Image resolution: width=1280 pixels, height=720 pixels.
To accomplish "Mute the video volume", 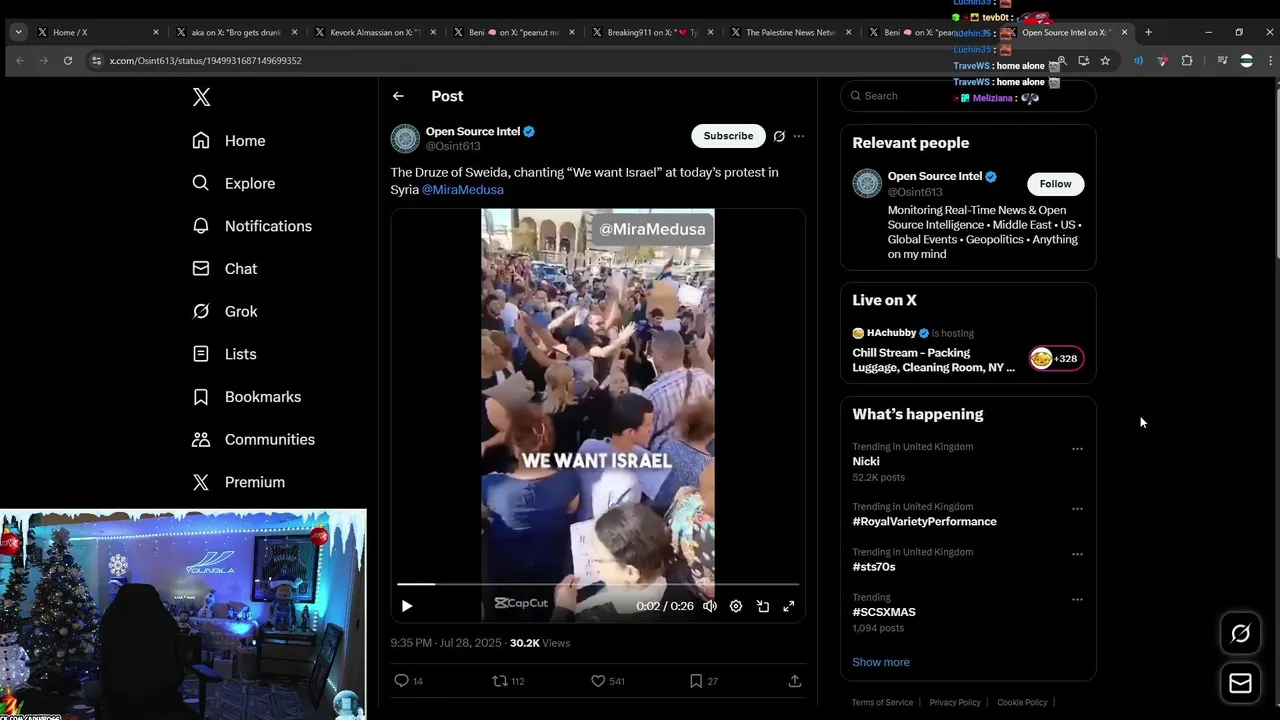I will coord(710,606).
